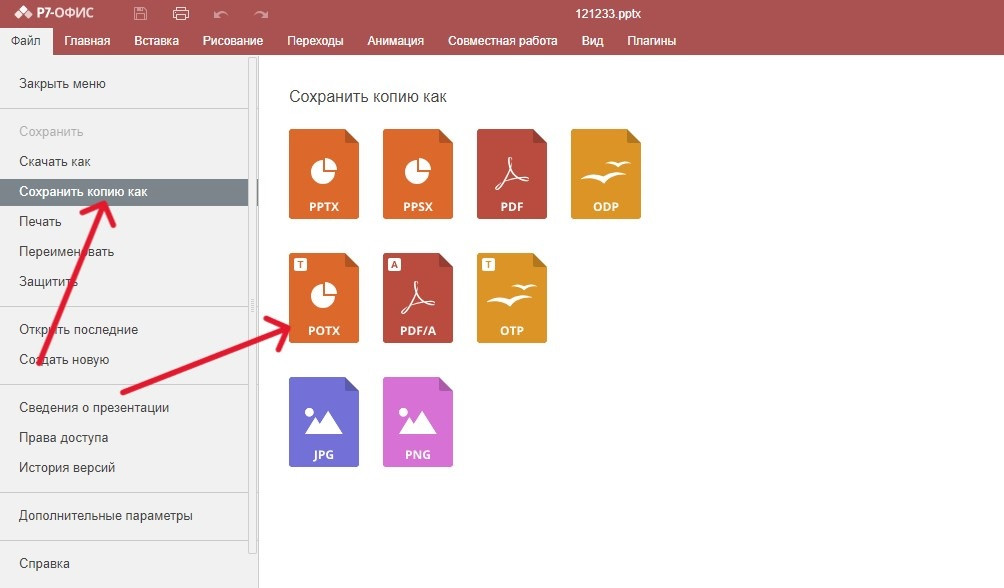This screenshot has height=588, width=1004.
Task: Switch to the Вставка tab
Action: [156, 41]
